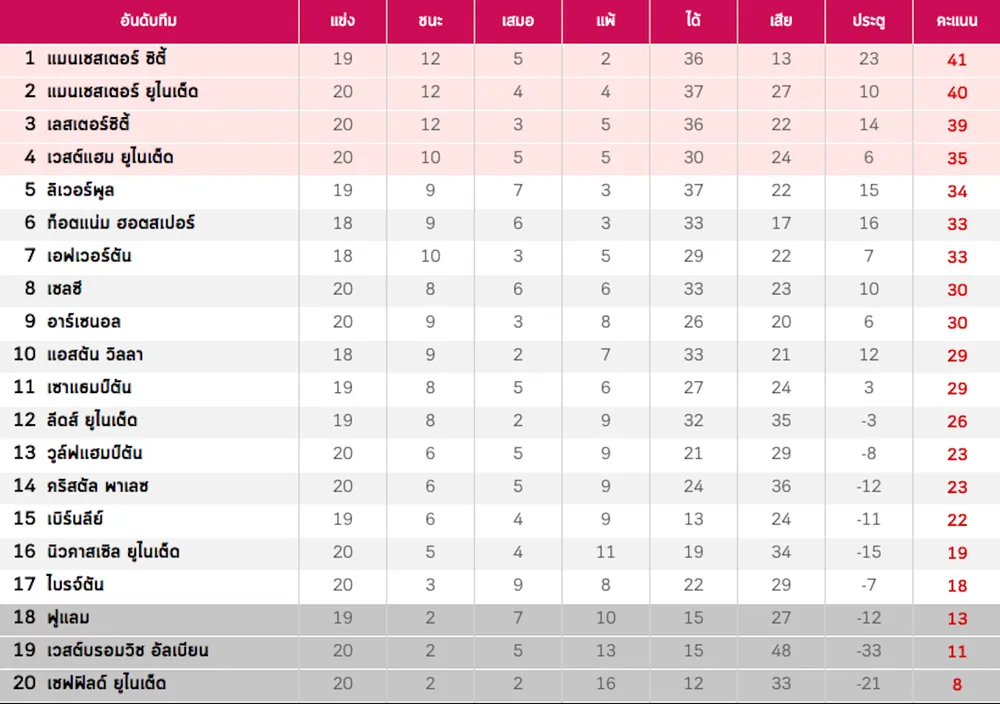This screenshot has width=1000, height=704.
Task: Click the เสีย column header
Action: pyautogui.click(x=781, y=20)
